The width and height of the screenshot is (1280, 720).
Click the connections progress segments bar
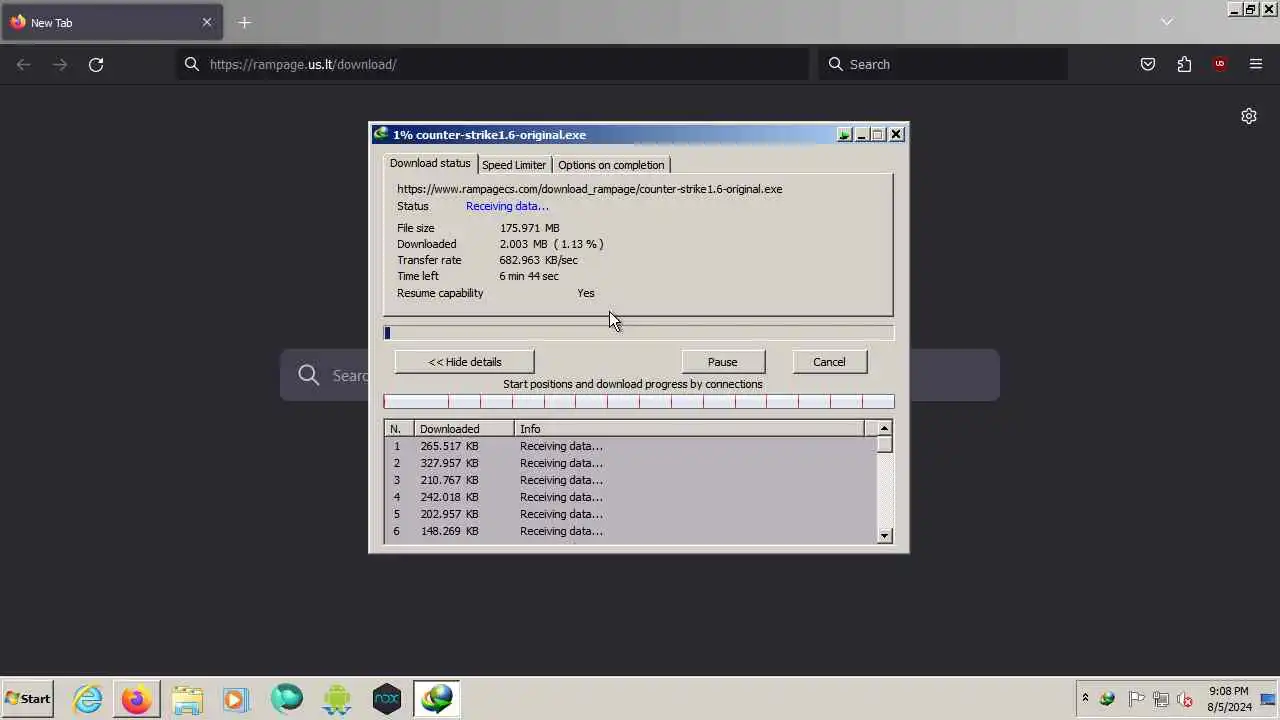(x=639, y=402)
